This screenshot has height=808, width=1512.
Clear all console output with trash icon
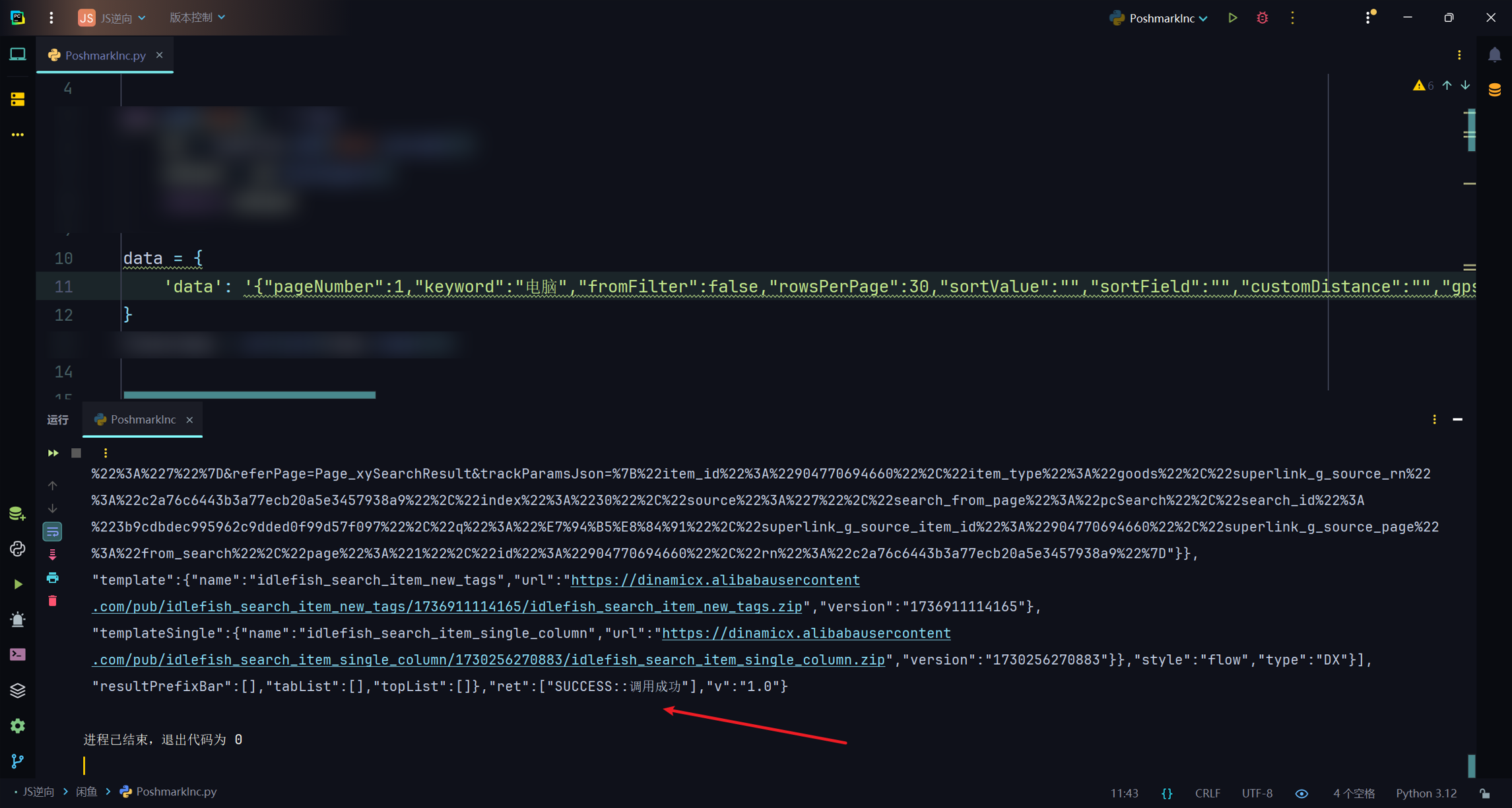pos(53,601)
